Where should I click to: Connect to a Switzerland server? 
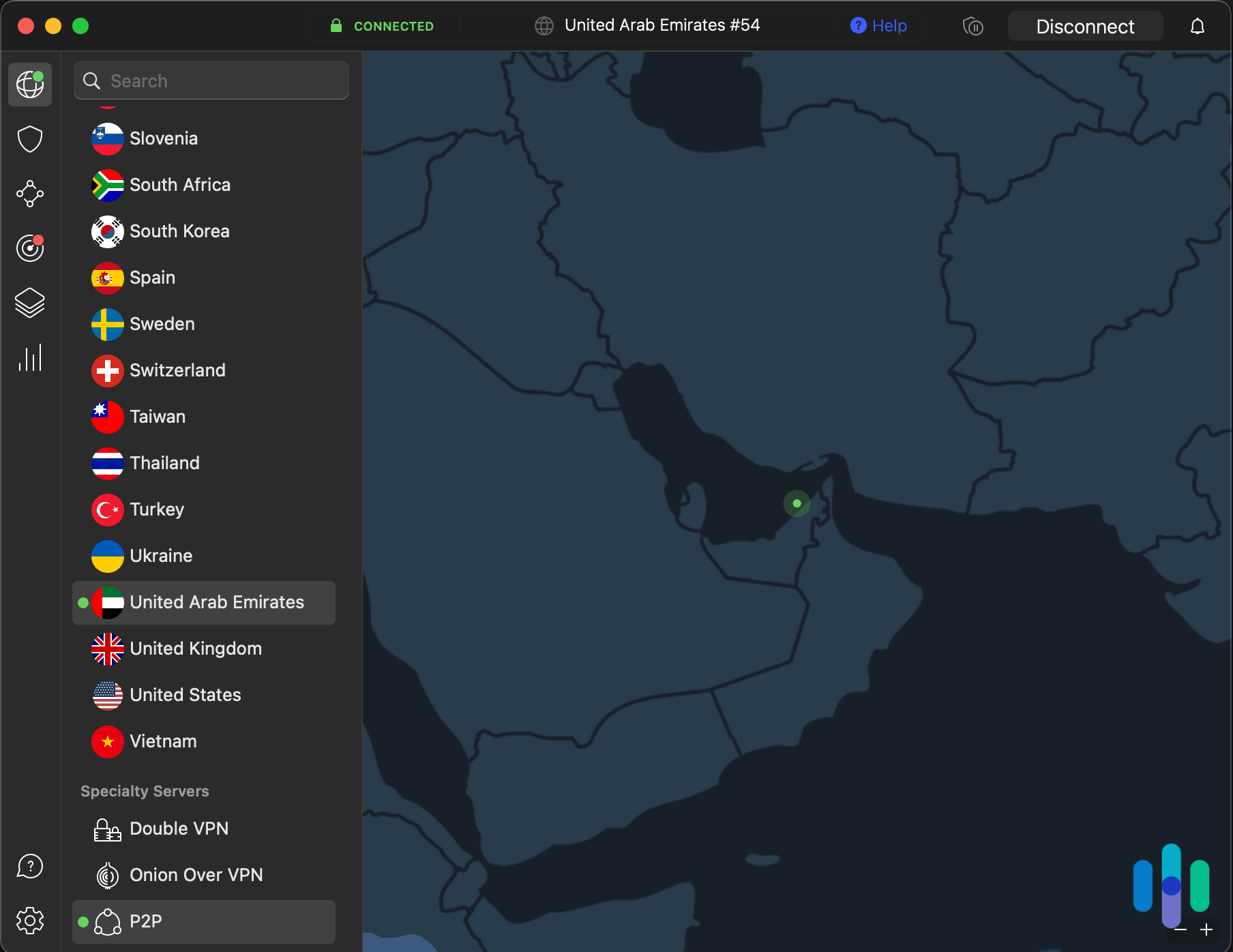[177, 370]
